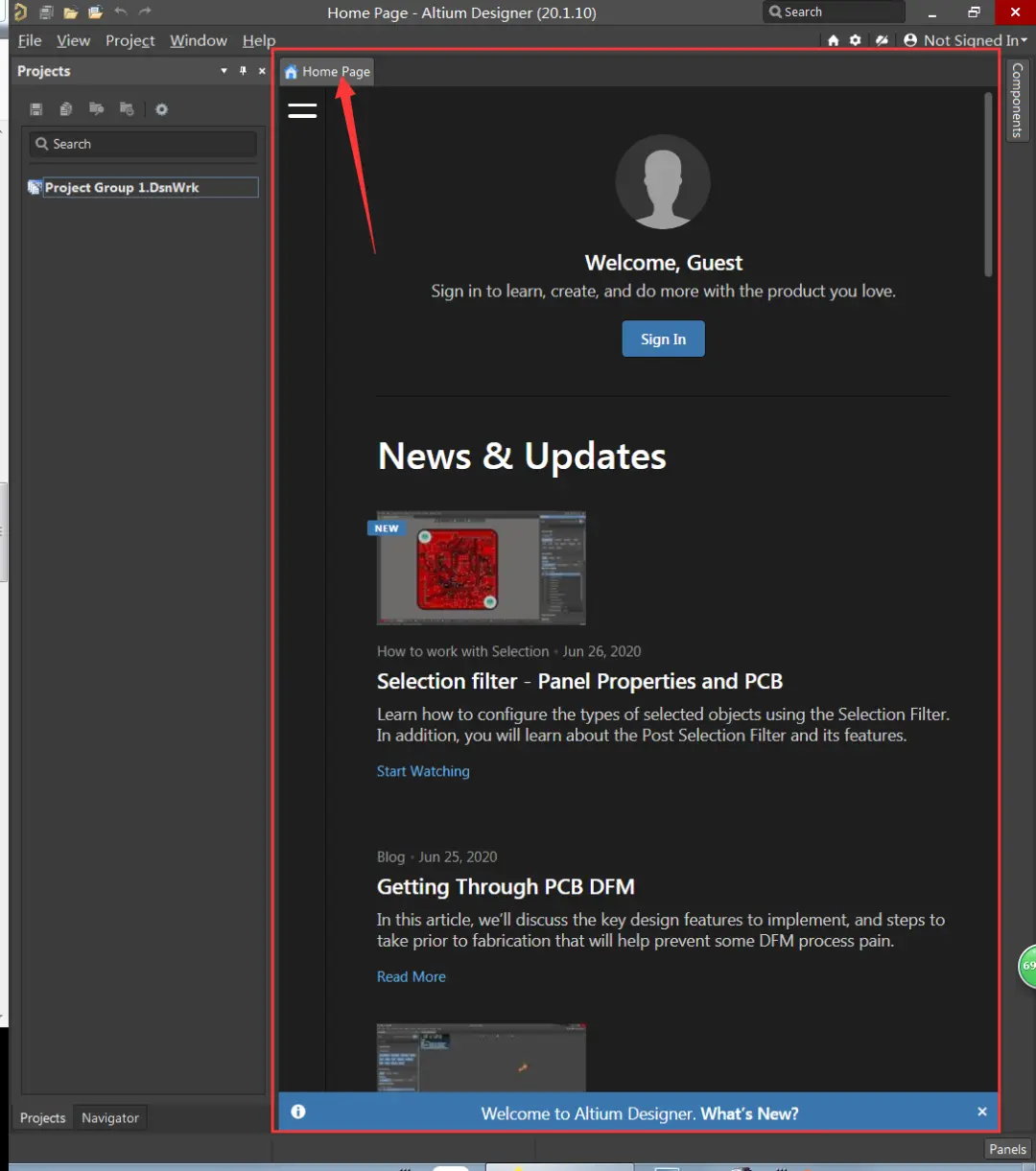Screen dimensions: 1036x1171
Task: Click the cloud connection status icon
Action: pyautogui.click(x=882, y=40)
